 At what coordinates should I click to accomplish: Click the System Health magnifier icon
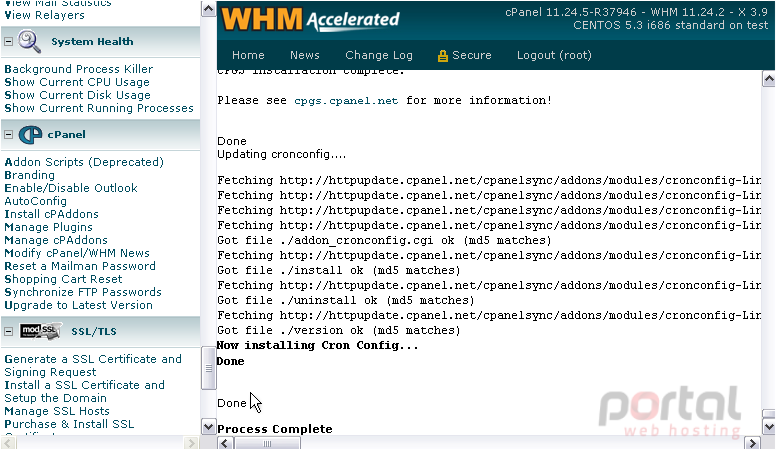[30, 42]
